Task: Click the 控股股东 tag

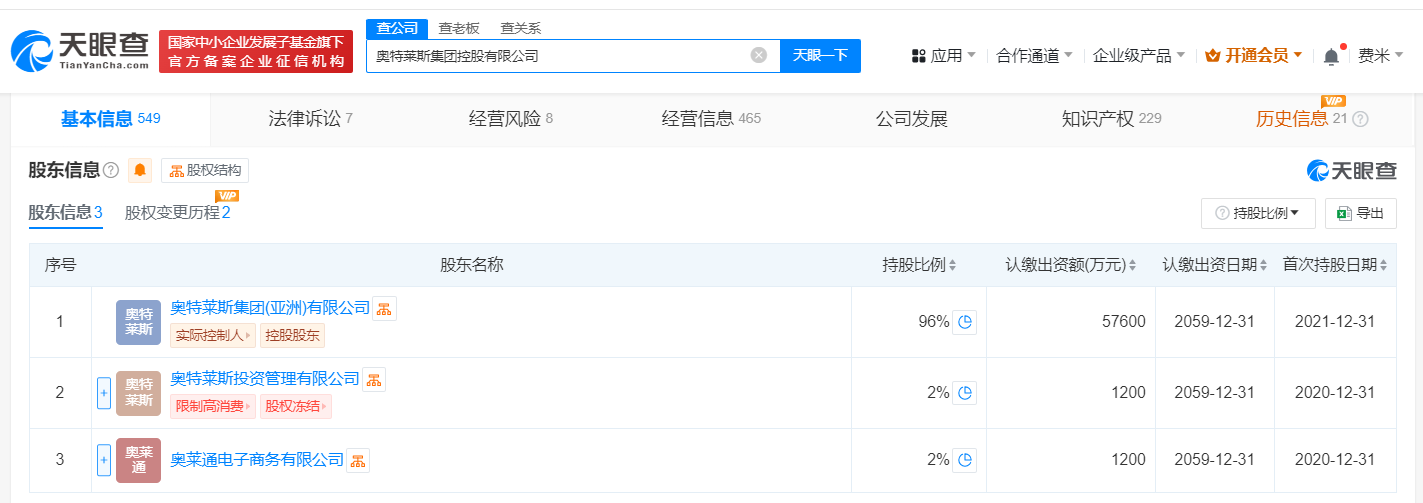Action: click(x=293, y=336)
